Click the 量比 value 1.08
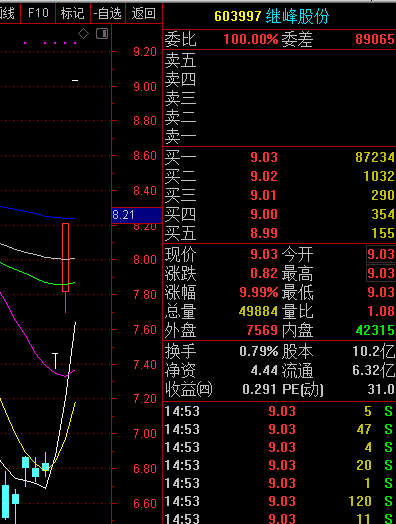 [x=381, y=311]
